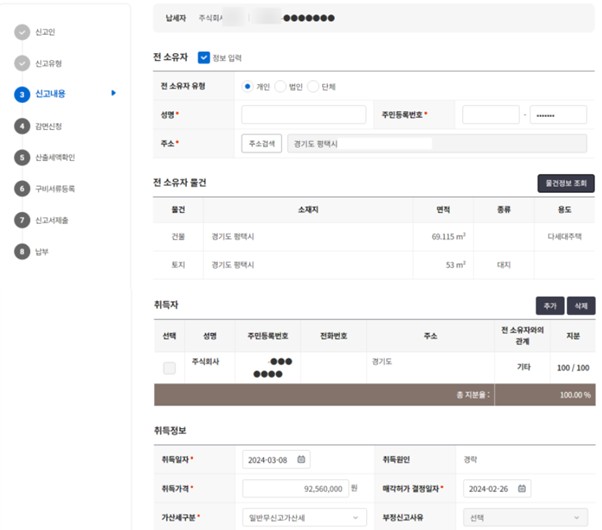
Task: Select step 5 산출세액확인 number icon
Action: point(22,157)
